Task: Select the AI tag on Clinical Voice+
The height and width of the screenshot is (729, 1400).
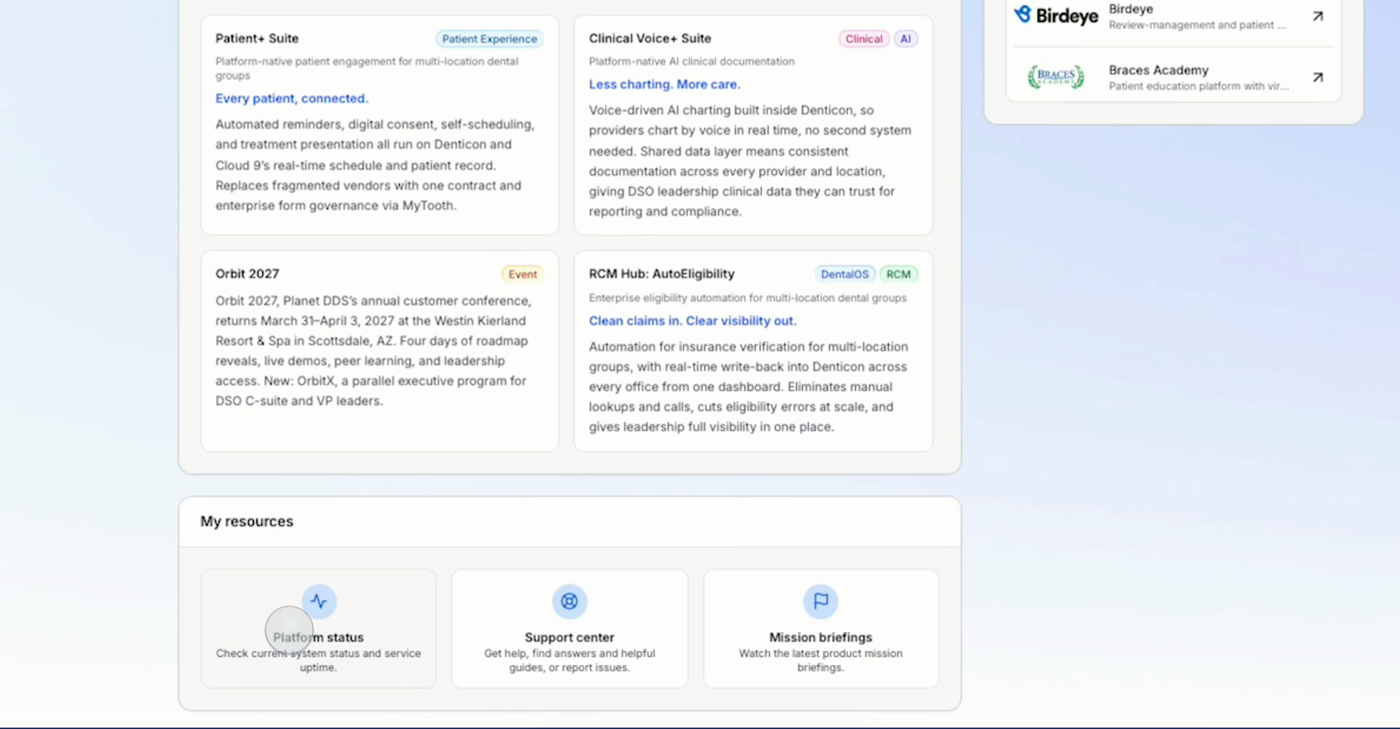Action: tap(906, 39)
